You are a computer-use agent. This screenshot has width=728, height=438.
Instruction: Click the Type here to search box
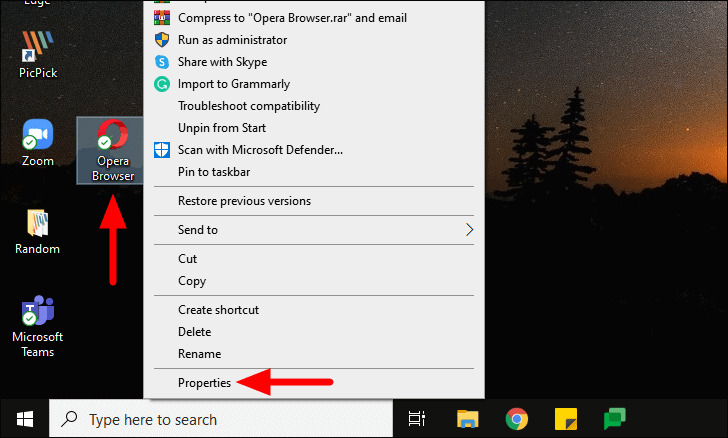(221, 419)
